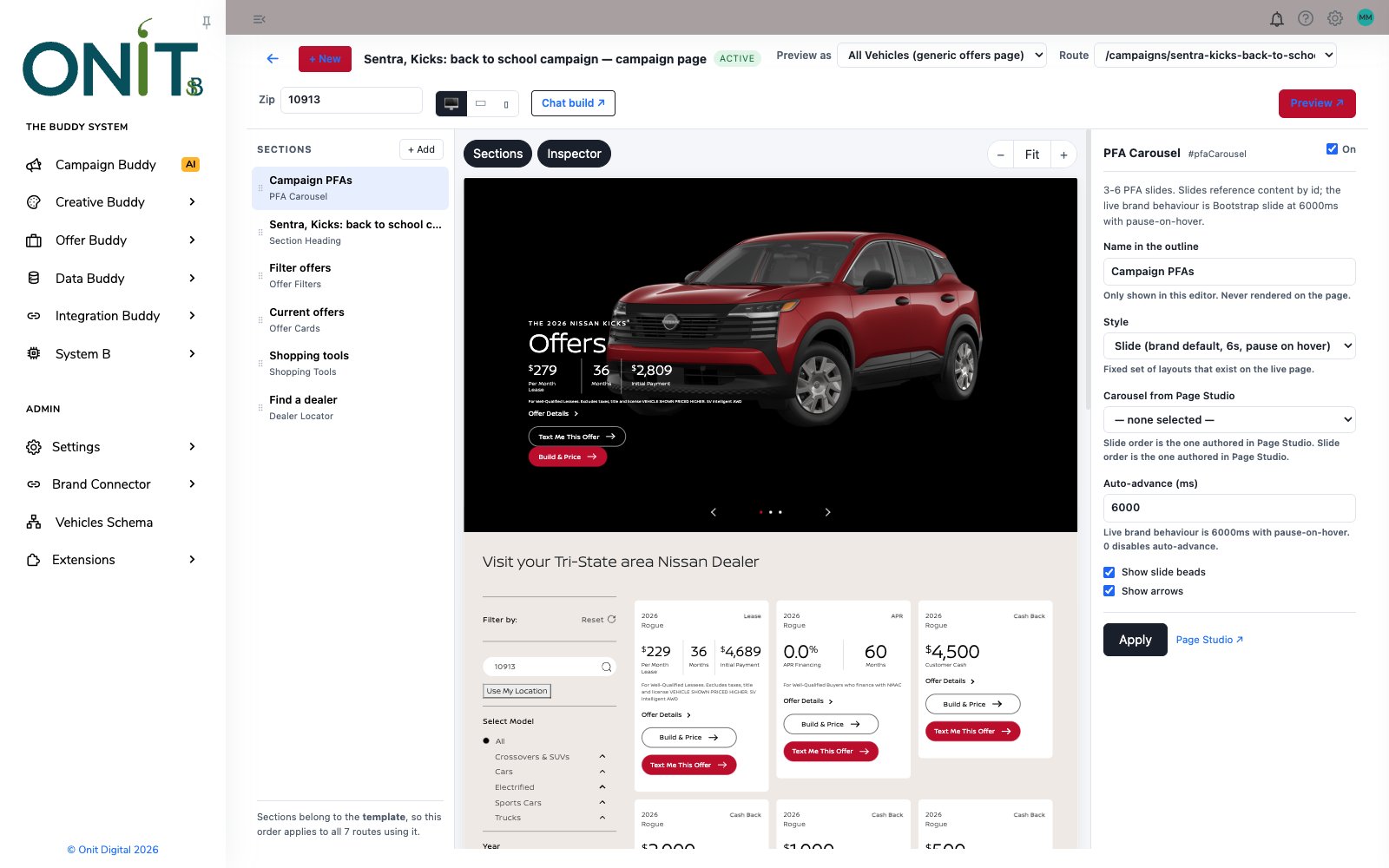The width and height of the screenshot is (1389, 868).
Task: Click the Name in the outline field
Action: coord(1229,272)
